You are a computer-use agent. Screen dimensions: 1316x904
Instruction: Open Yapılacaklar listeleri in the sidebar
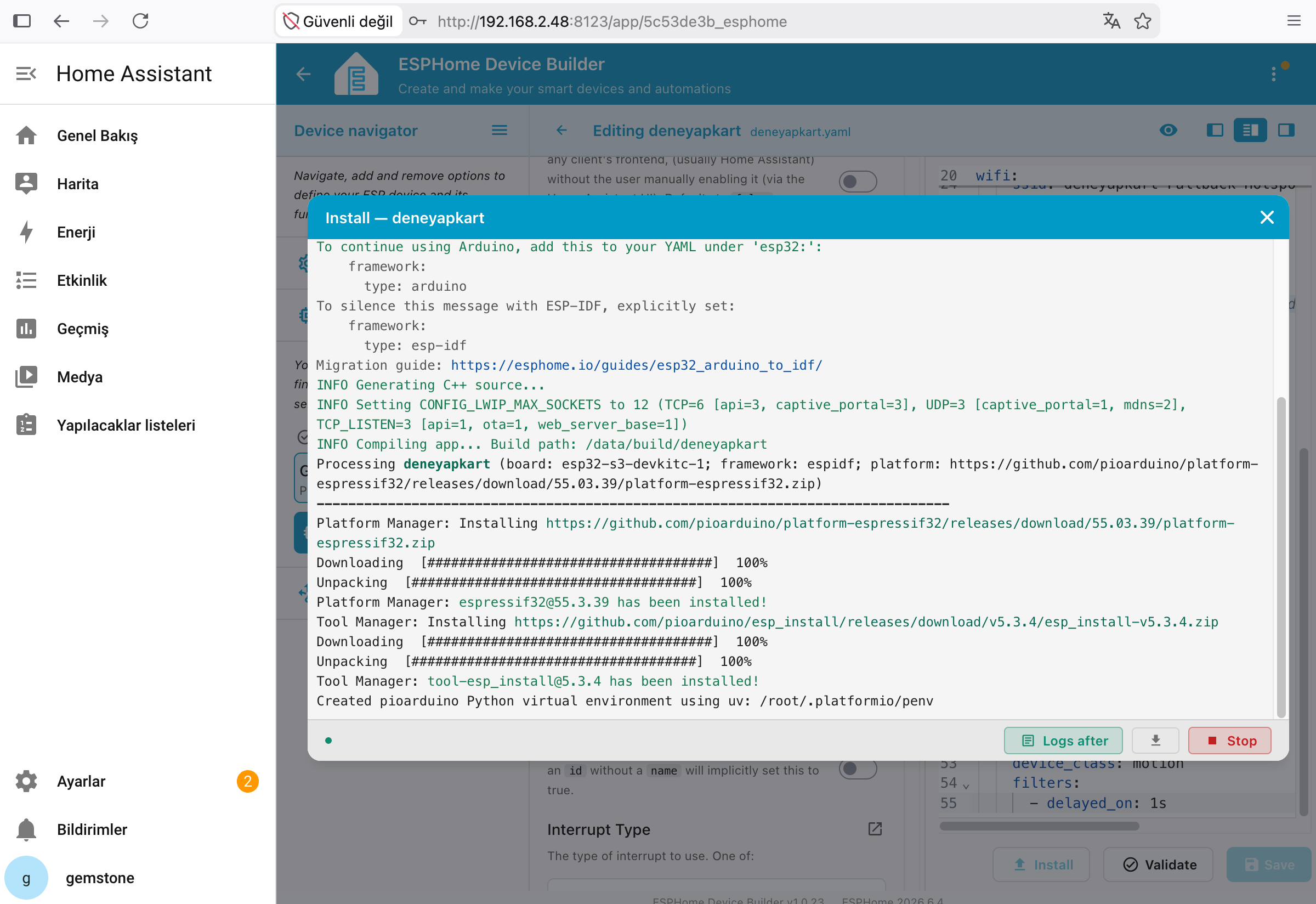[x=138, y=425]
